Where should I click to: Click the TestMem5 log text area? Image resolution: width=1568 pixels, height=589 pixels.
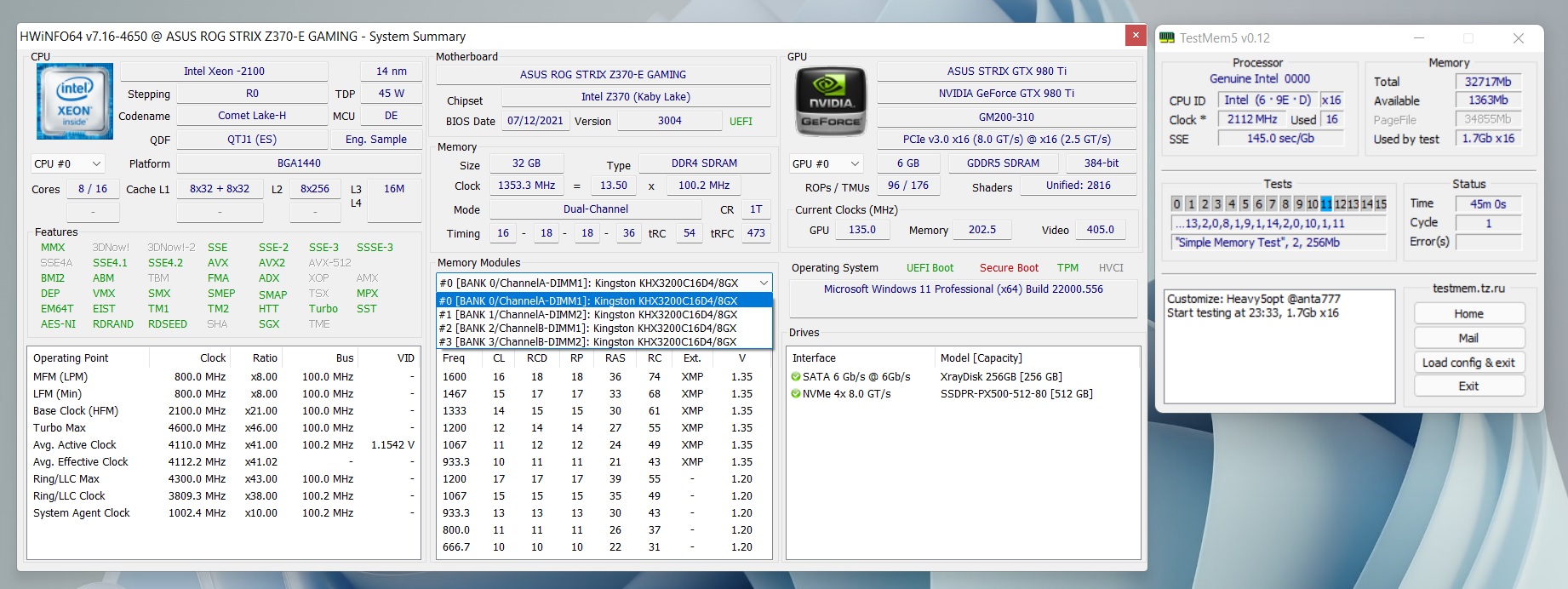point(1279,346)
